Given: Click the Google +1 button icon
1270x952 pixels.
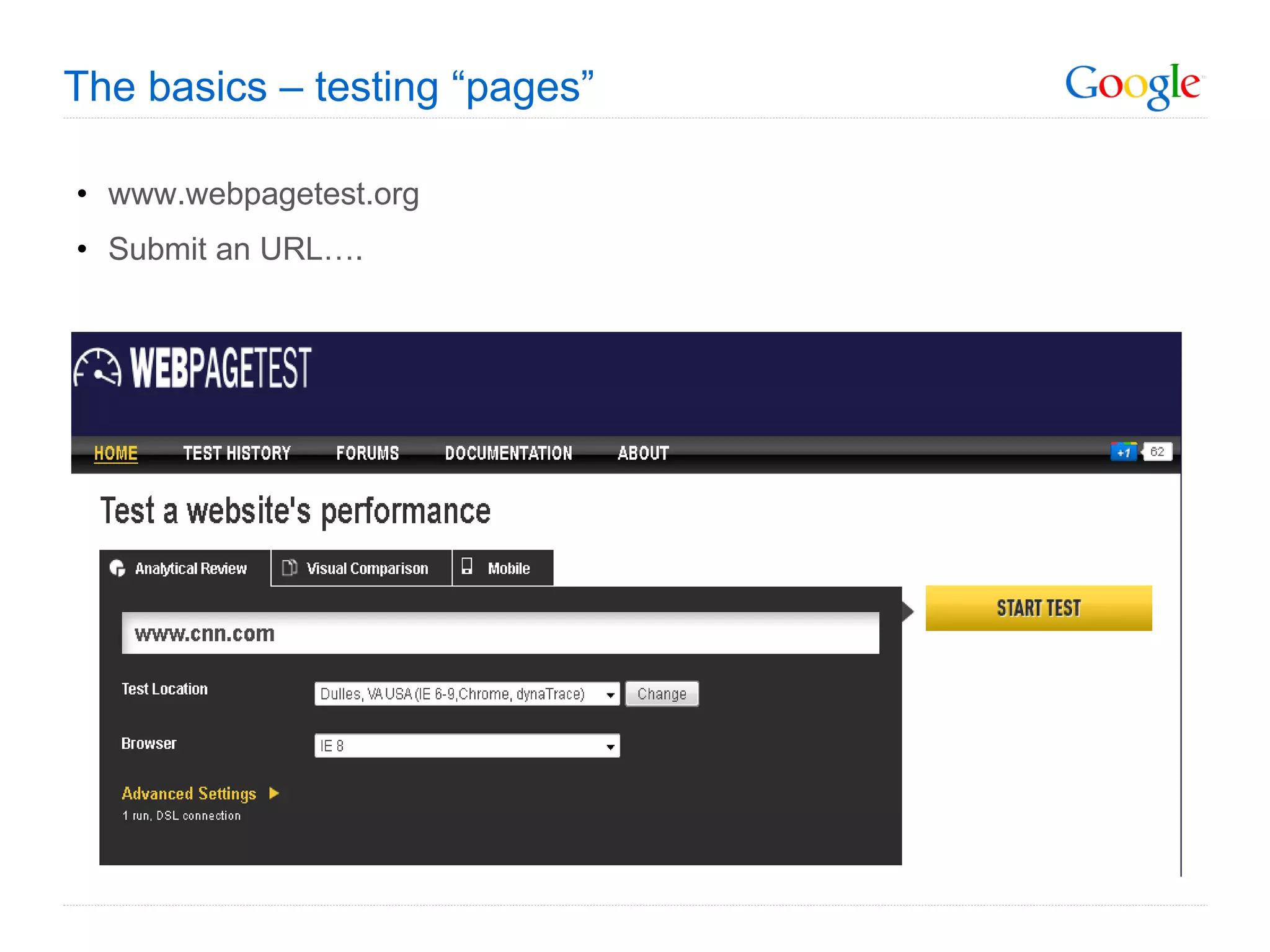Looking at the screenshot, I should pos(1124,452).
